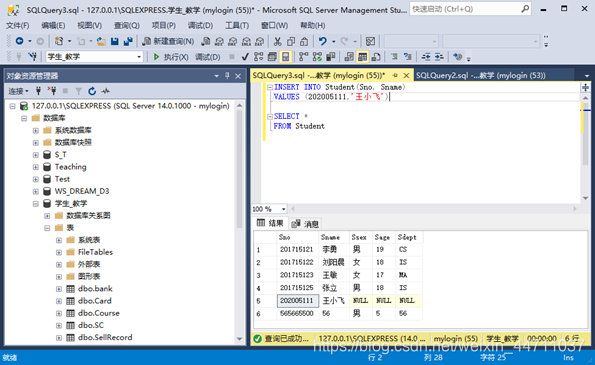Open the 文件(F) menu
Screen dimensions: 595x365
click(x=17, y=25)
